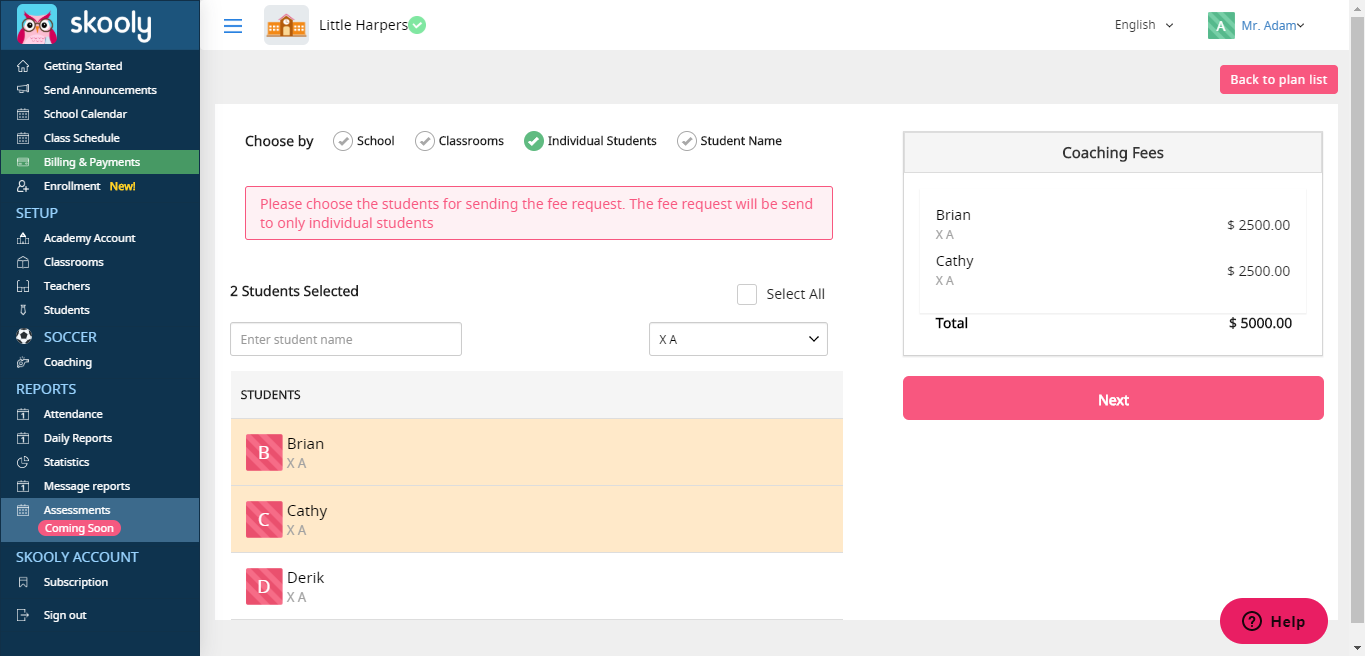Deselect student Brian in the list

537,452
